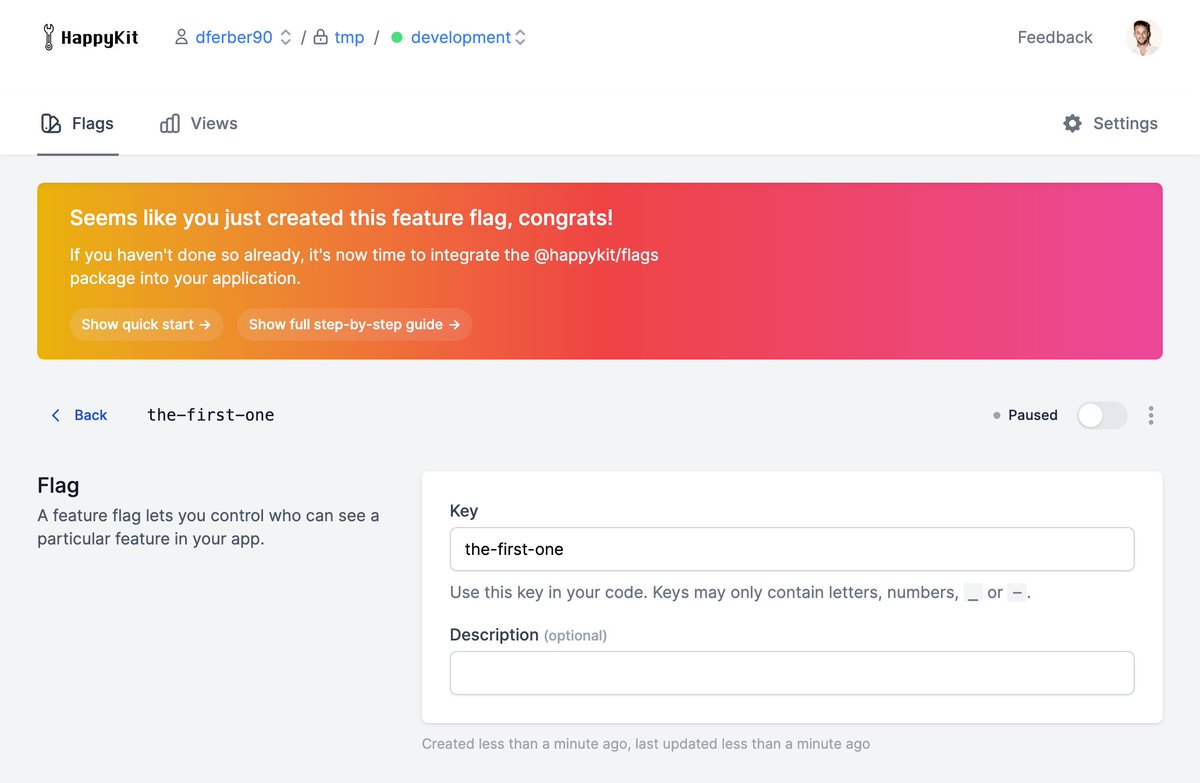
Task: Toggle the Paused flag switch on
Action: point(1102,415)
